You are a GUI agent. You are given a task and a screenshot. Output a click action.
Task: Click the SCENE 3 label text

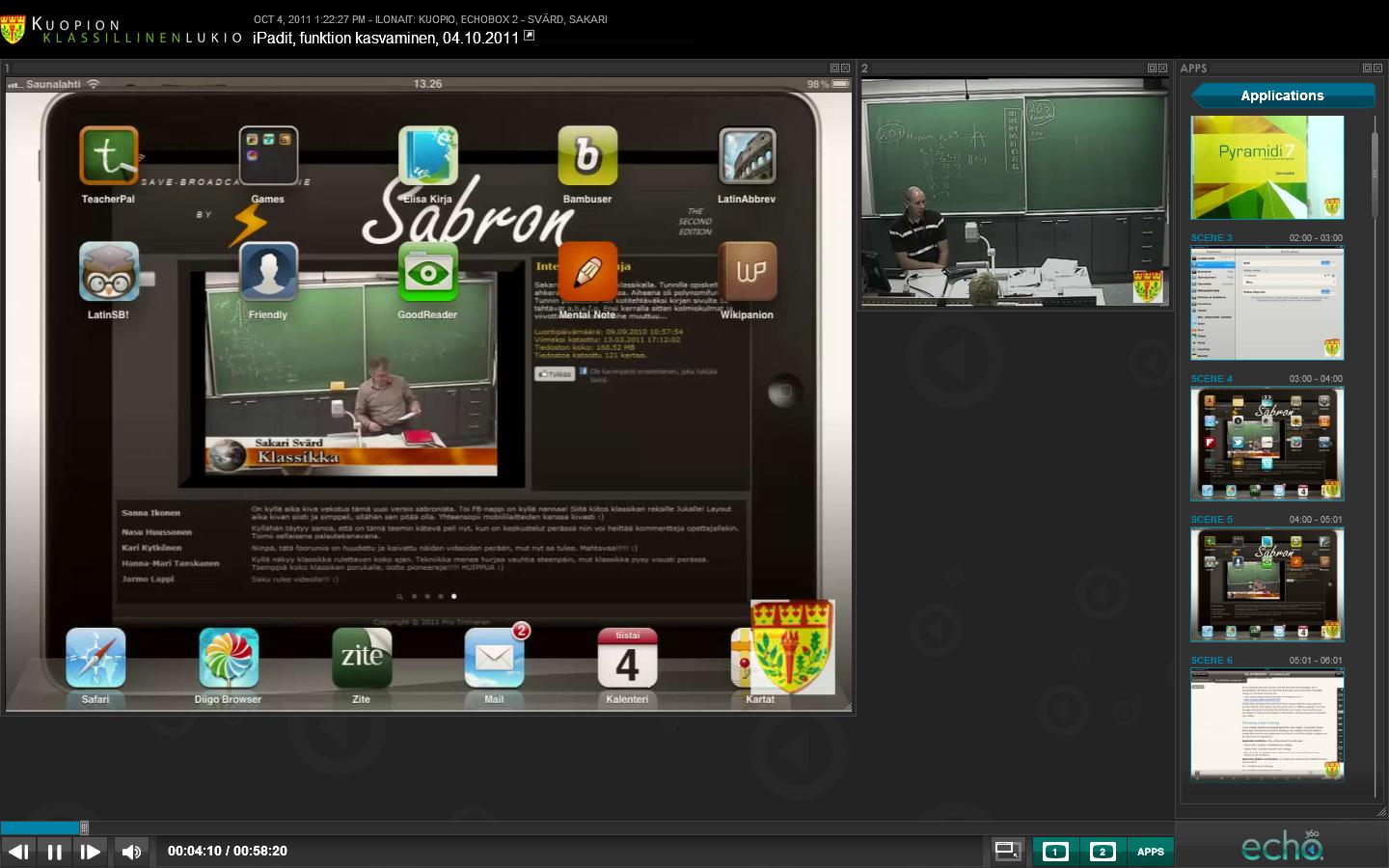coord(1212,238)
